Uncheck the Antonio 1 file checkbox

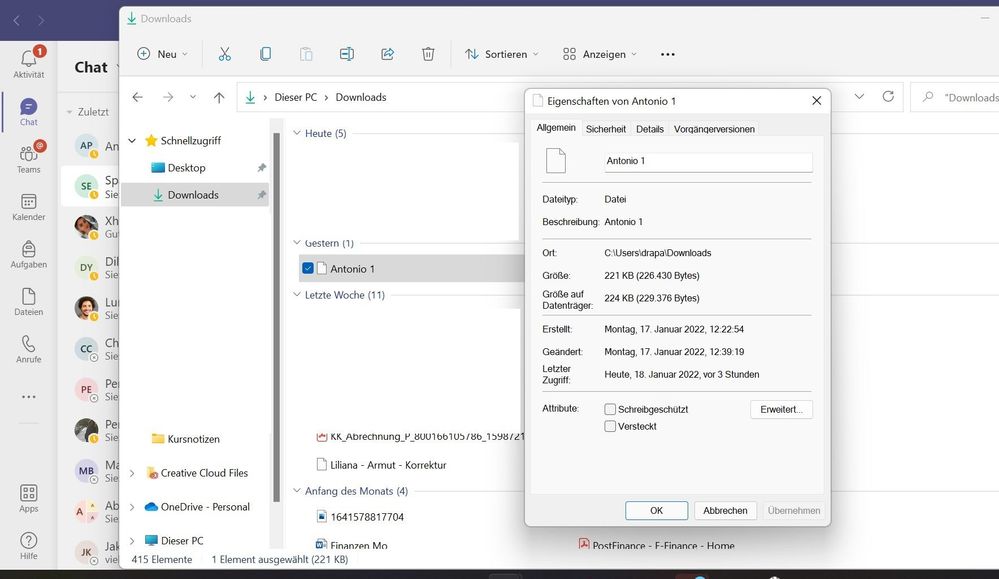point(308,268)
